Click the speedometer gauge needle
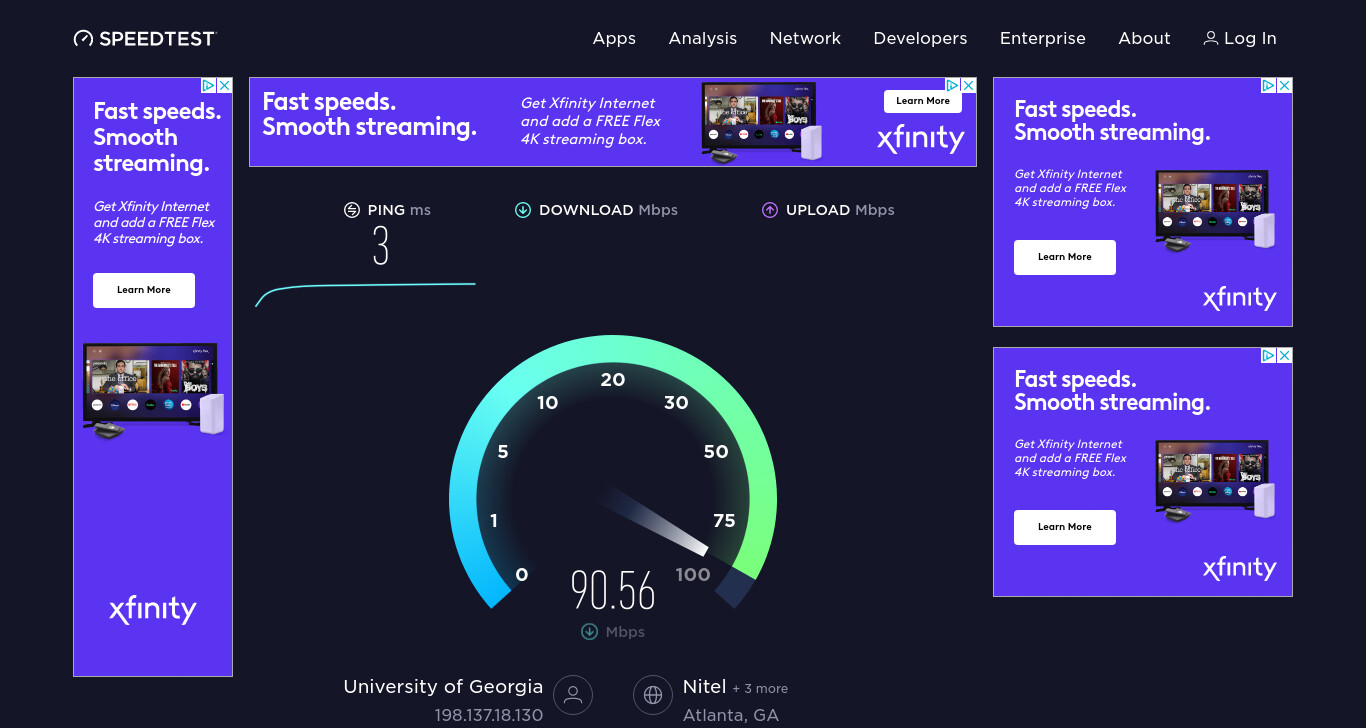The width and height of the screenshot is (1366, 728). (x=656, y=521)
